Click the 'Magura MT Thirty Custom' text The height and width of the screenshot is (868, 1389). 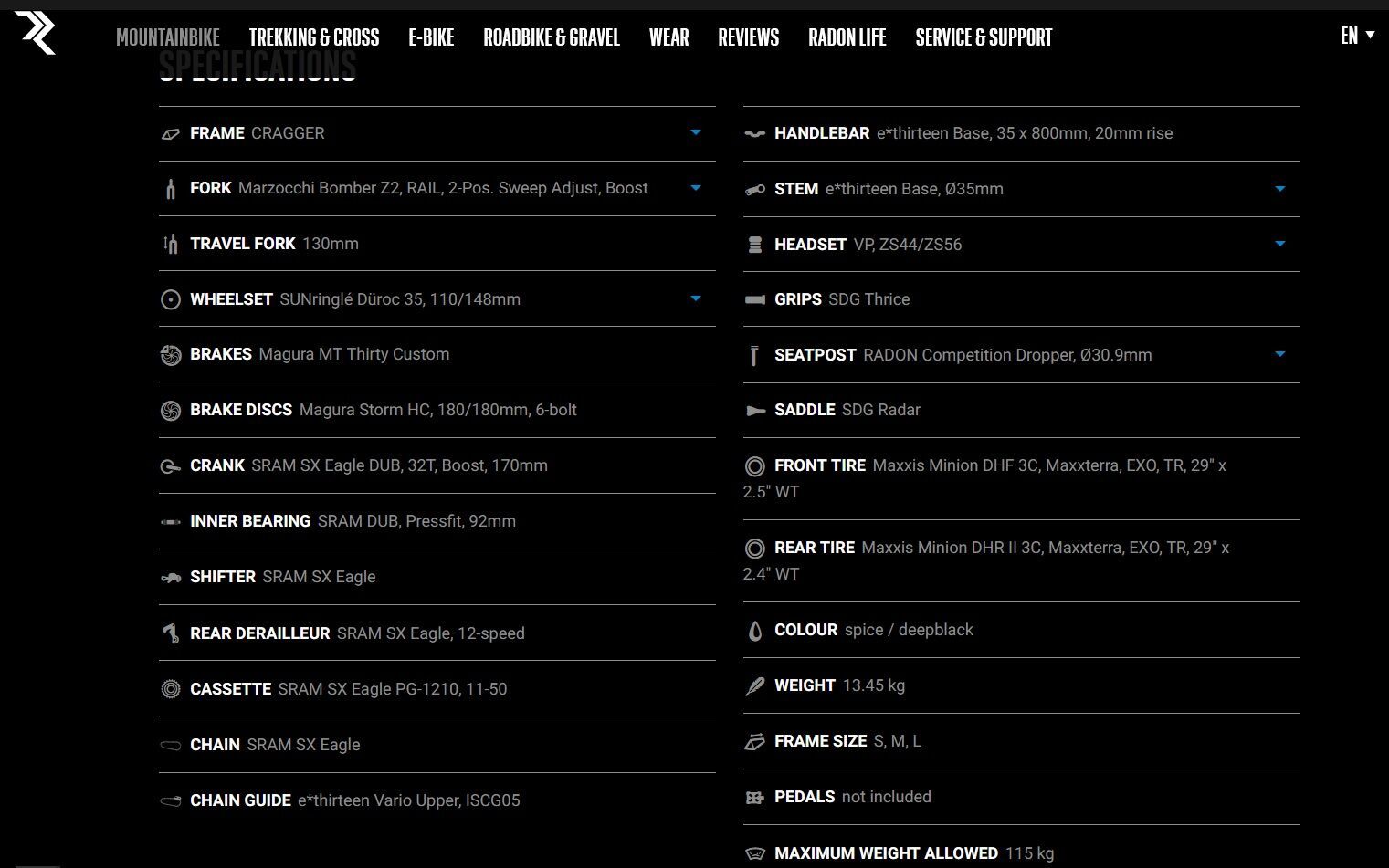point(354,354)
